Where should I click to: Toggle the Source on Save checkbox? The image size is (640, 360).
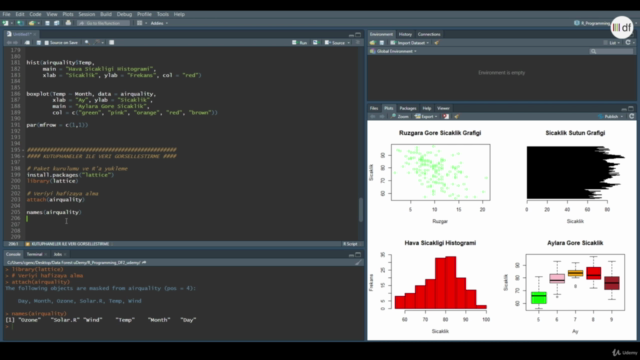pyautogui.click(x=47, y=42)
